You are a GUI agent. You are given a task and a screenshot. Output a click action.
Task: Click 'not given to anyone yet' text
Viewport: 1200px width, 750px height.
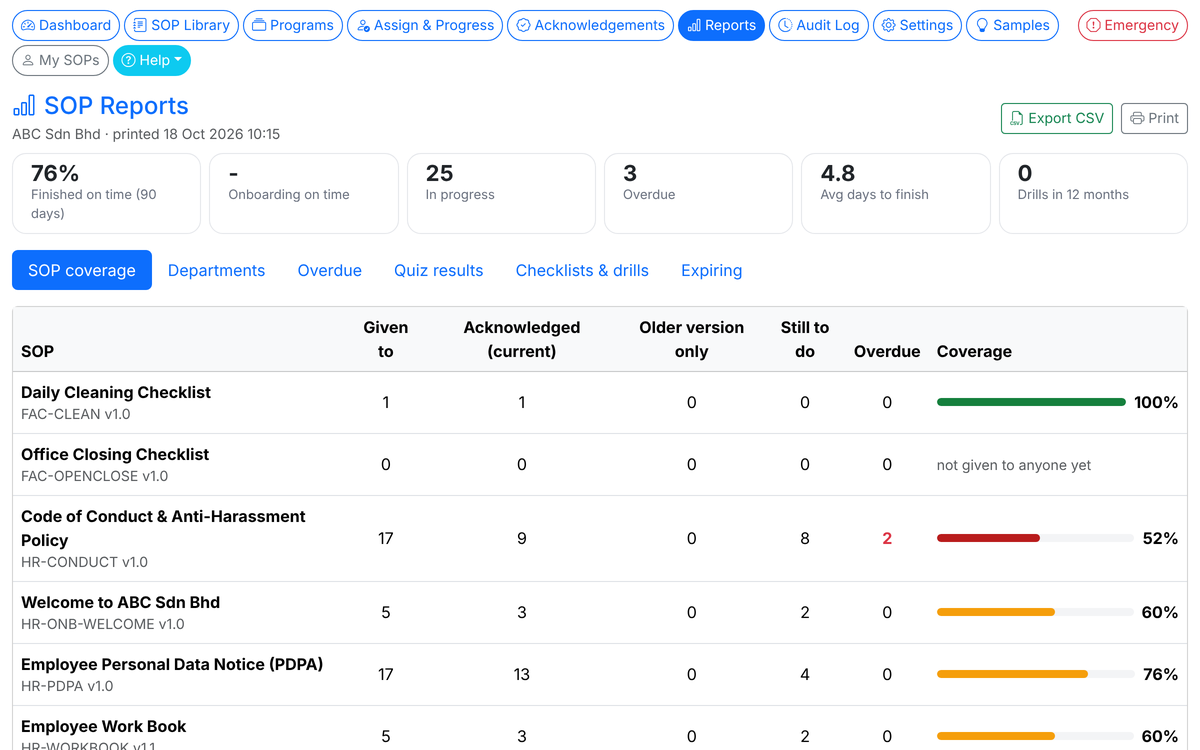[1014, 465]
